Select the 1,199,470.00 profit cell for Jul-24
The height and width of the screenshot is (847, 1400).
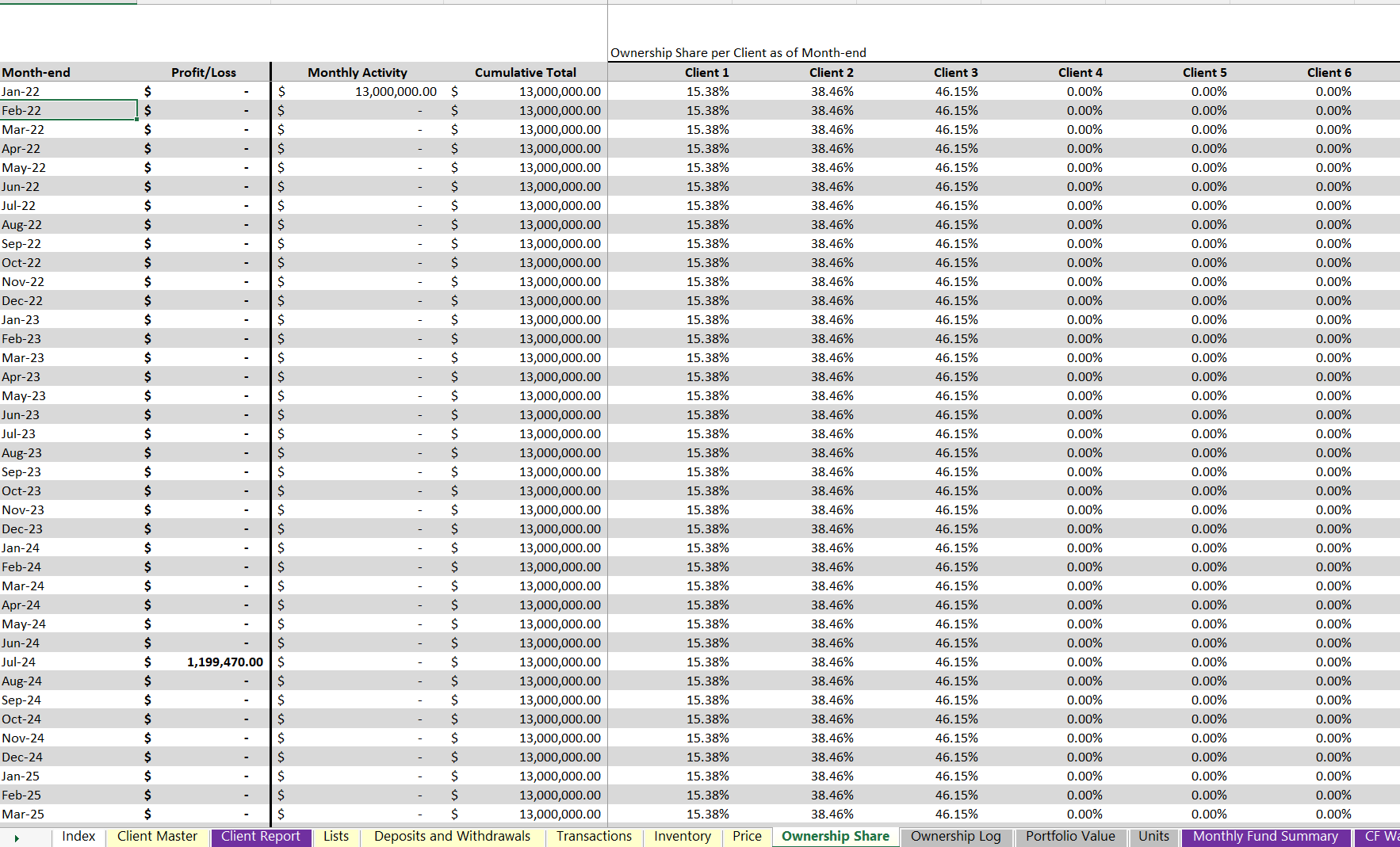[204, 662]
